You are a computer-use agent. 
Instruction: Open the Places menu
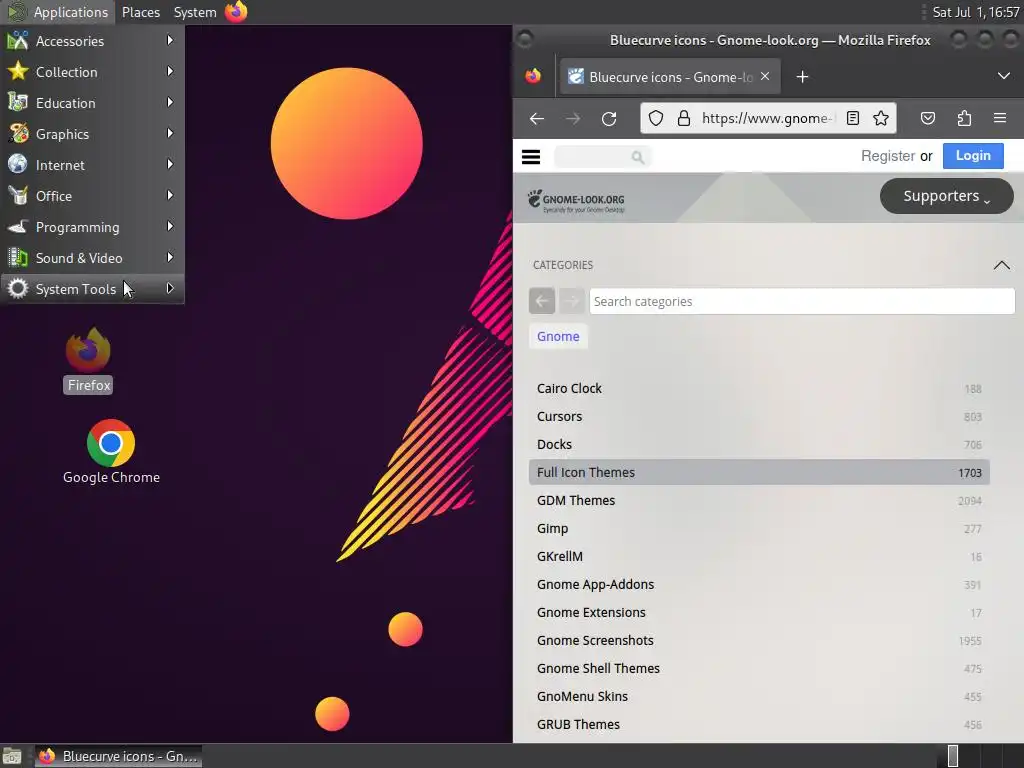point(140,12)
